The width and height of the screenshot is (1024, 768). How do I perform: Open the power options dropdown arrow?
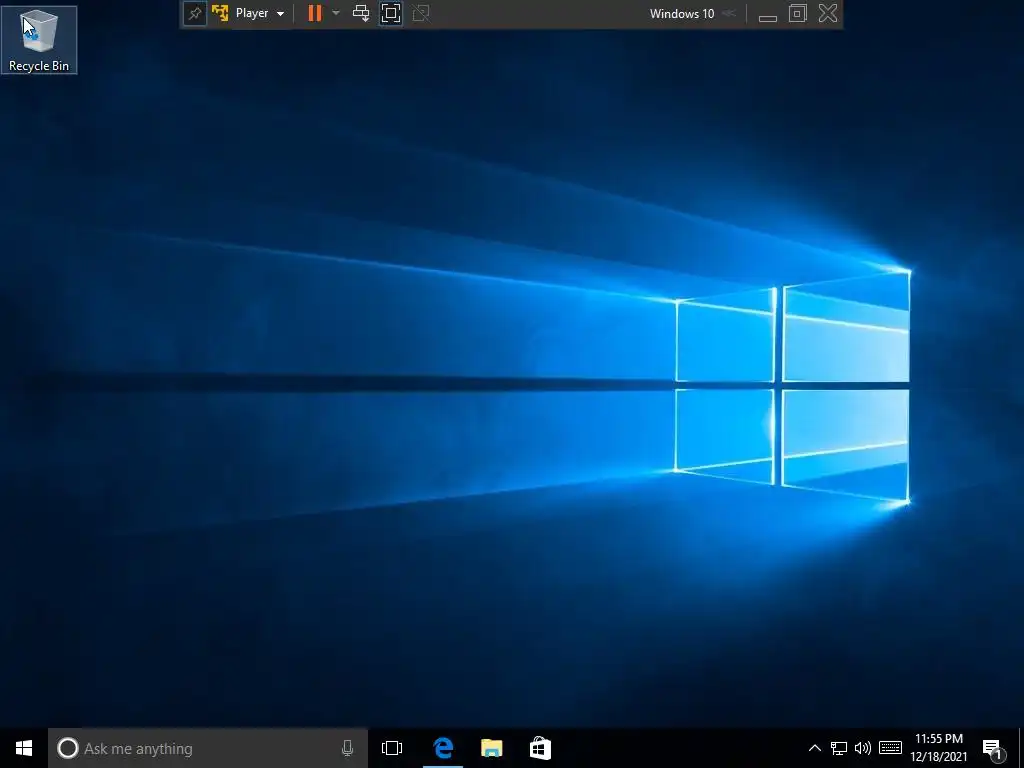click(336, 13)
